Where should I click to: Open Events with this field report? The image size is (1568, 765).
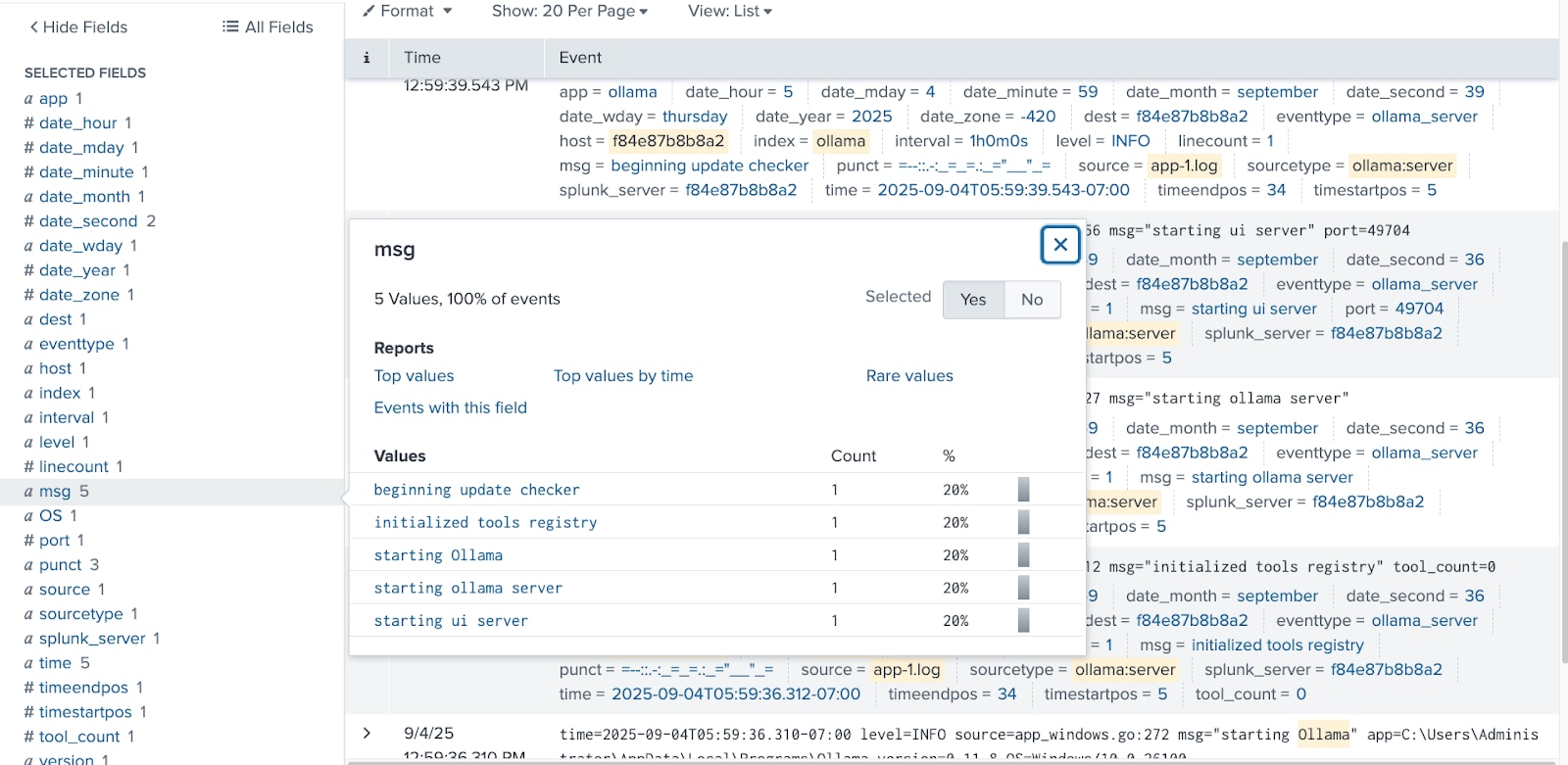[450, 407]
